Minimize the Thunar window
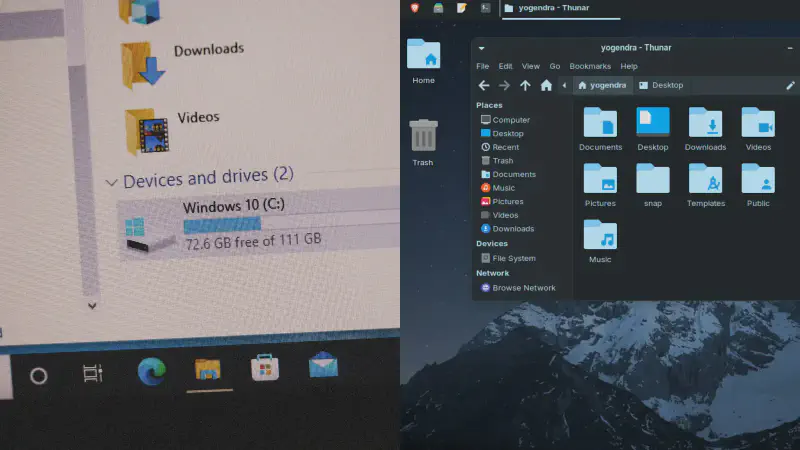Viewport: 800px width, 450px height. 790,48
